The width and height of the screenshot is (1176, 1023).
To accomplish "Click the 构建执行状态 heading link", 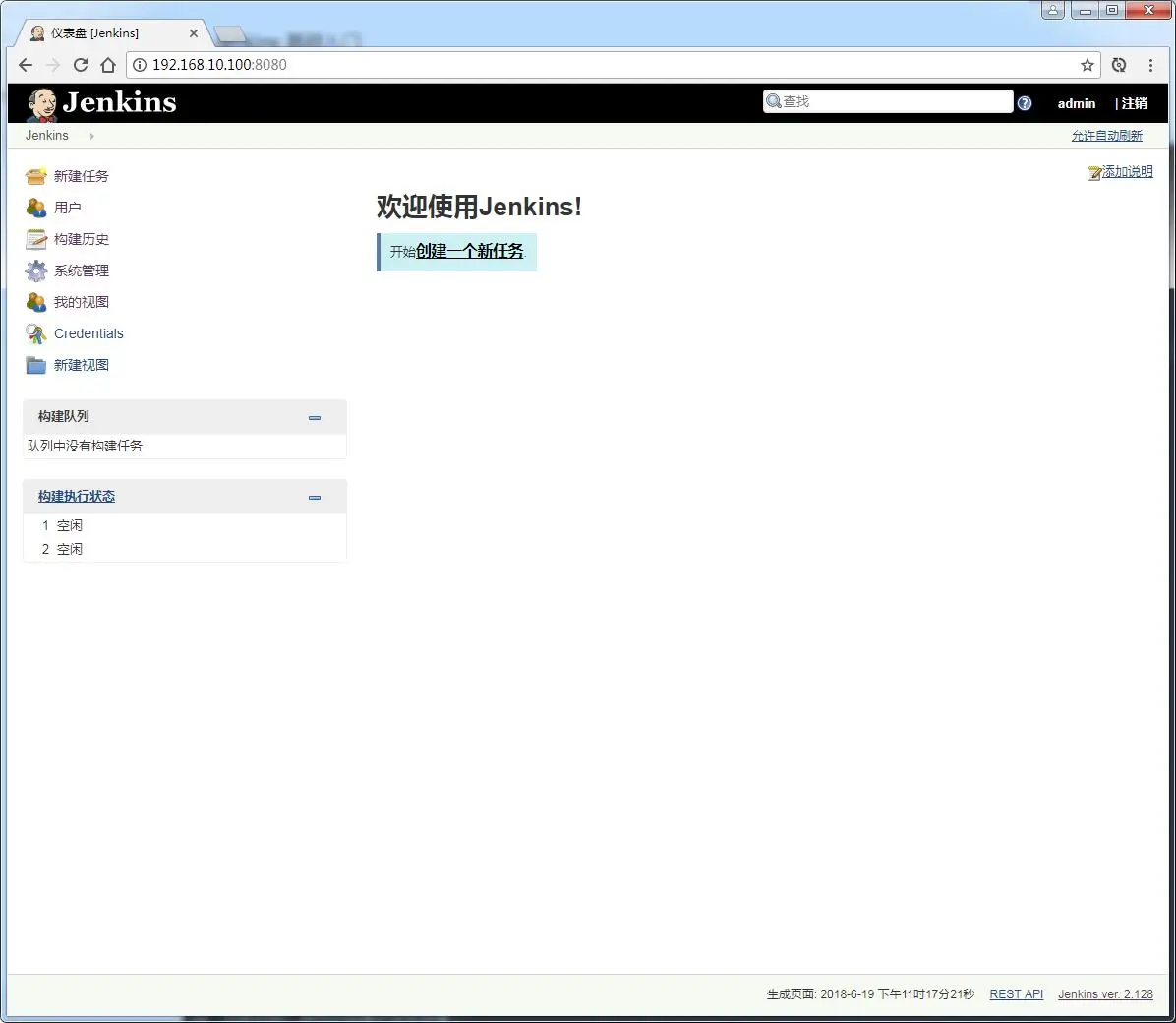I will click(x=77, y=496).
